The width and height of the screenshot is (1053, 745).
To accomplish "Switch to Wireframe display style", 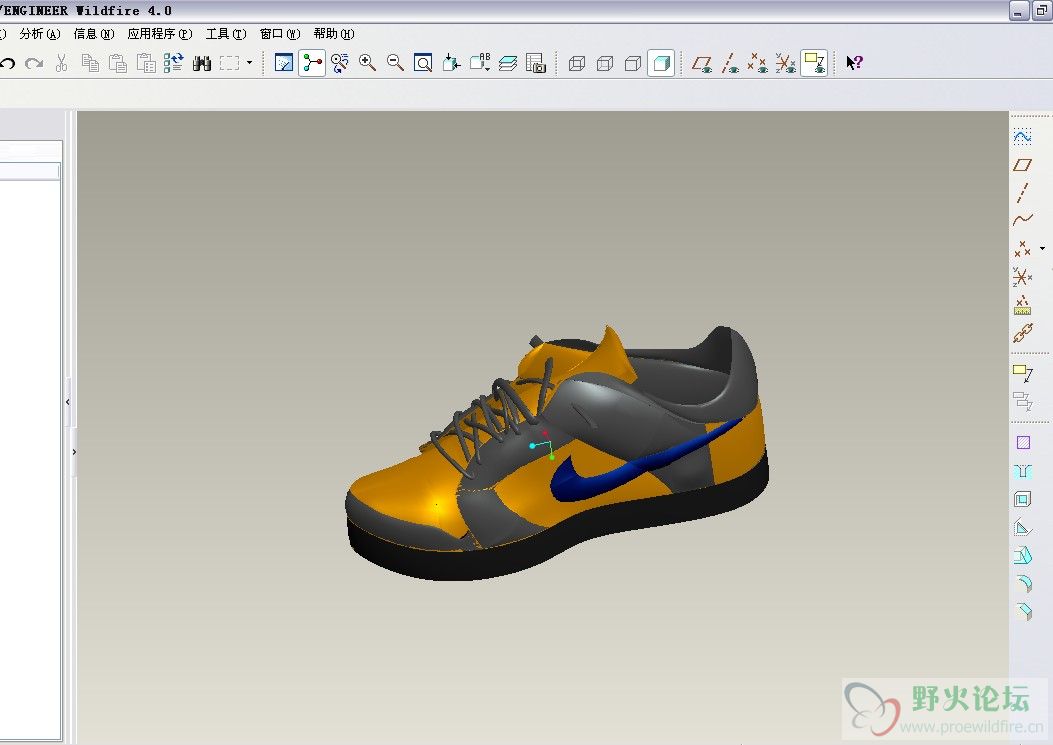I will coord(577,63).
